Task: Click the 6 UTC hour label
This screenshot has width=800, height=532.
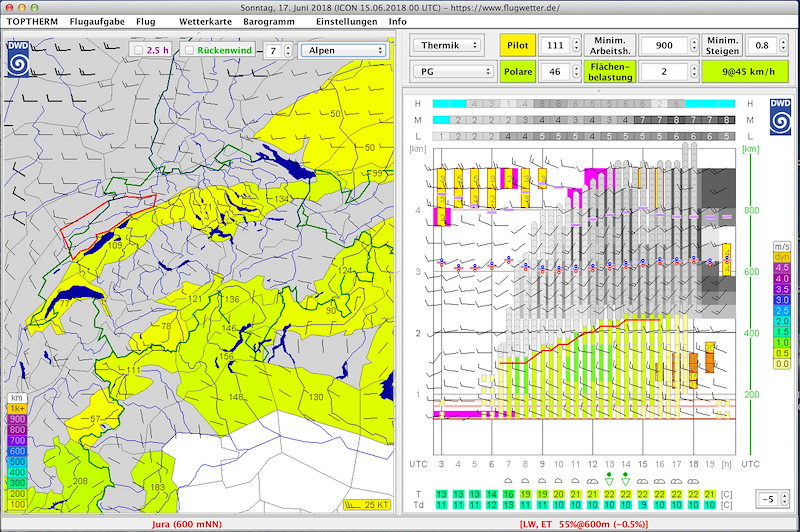Action: pos(491,464)
